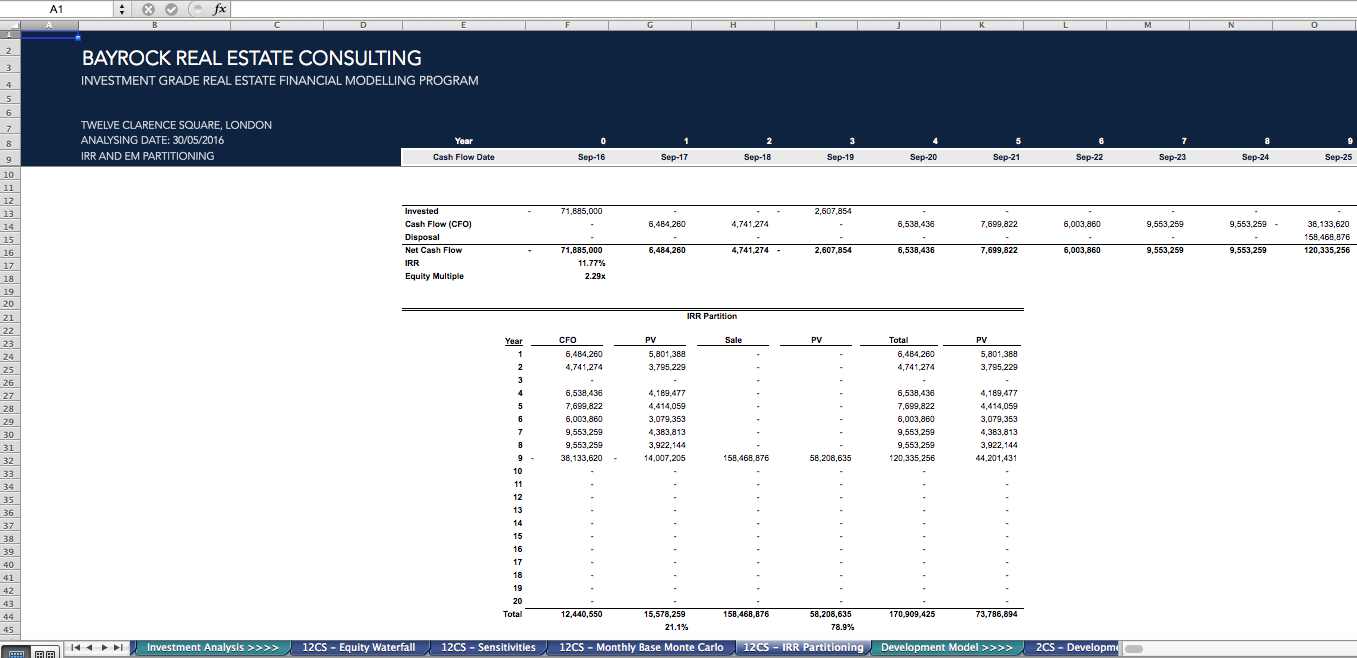Viewport: 1357px width, 658px height.
Task: Click the horizontal scrollbar thumb
Action: [x=1133, y=648]
